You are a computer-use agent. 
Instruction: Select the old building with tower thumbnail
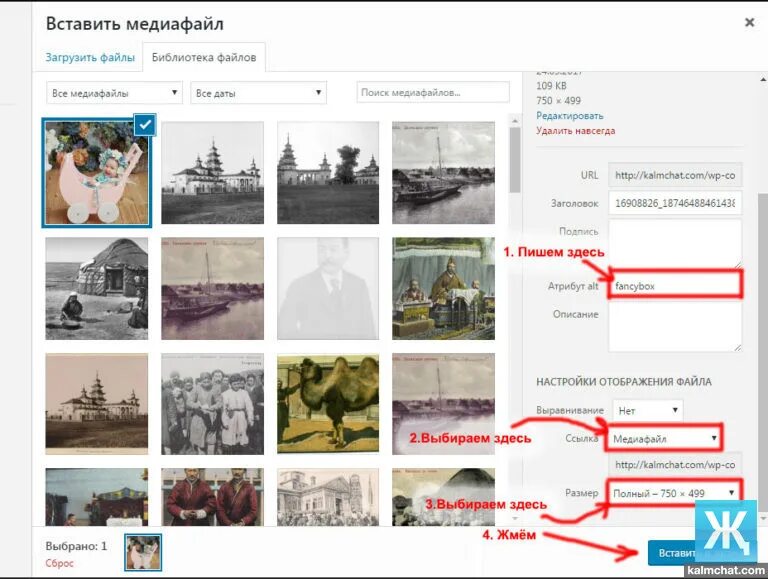click(x=328, y=497)
